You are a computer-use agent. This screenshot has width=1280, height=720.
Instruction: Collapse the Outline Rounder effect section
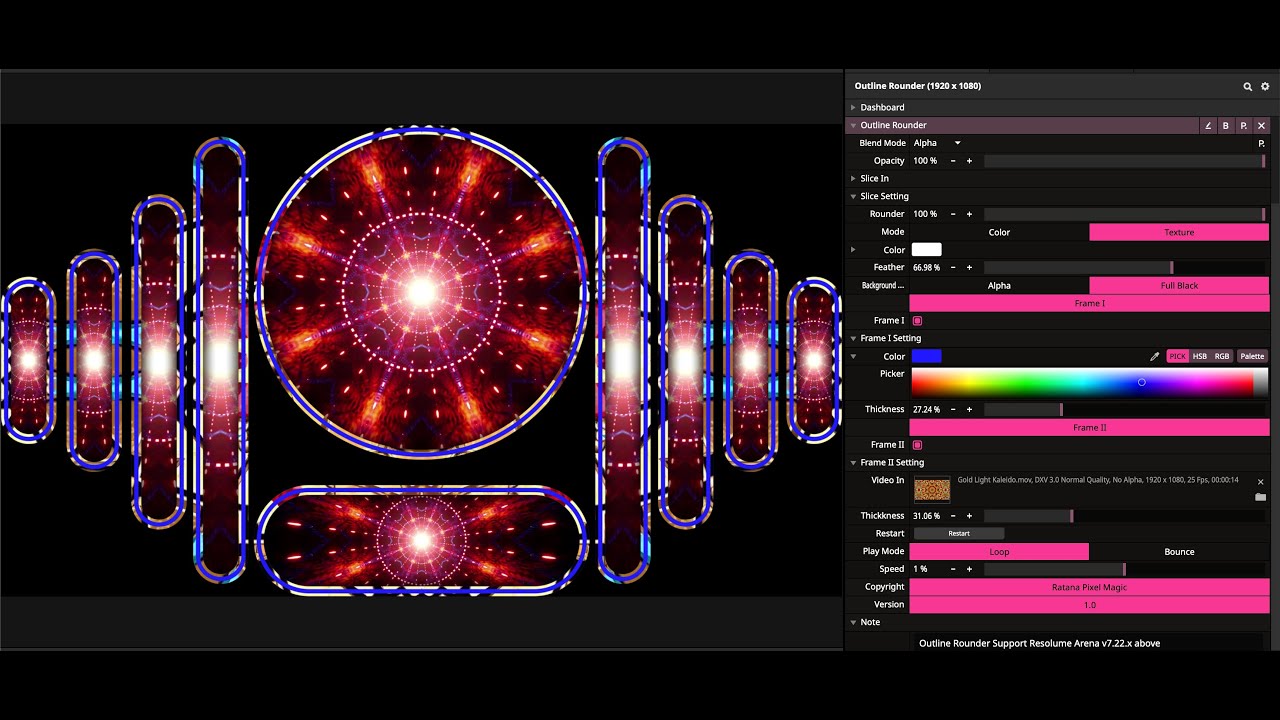pyautogui.click(x=853, y=126)
